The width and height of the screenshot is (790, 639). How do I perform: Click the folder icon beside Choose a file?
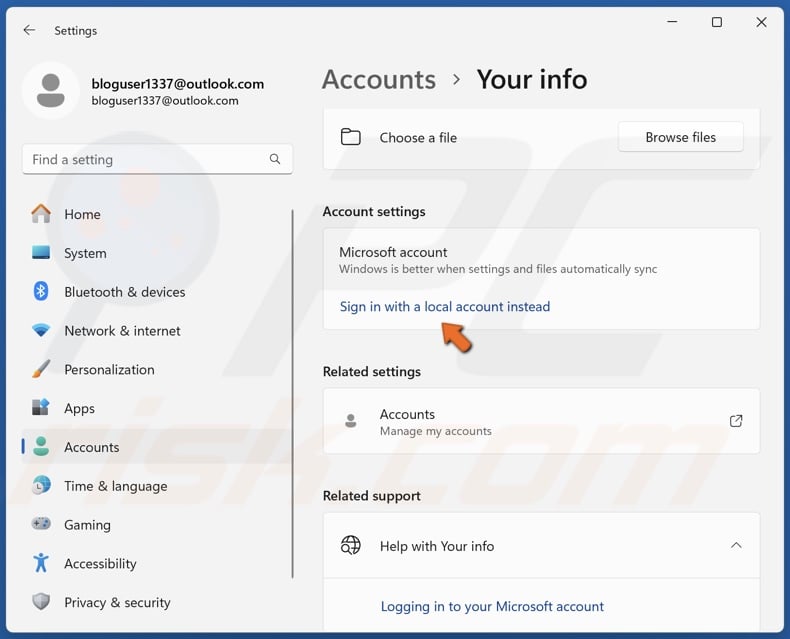pos(351,137)
